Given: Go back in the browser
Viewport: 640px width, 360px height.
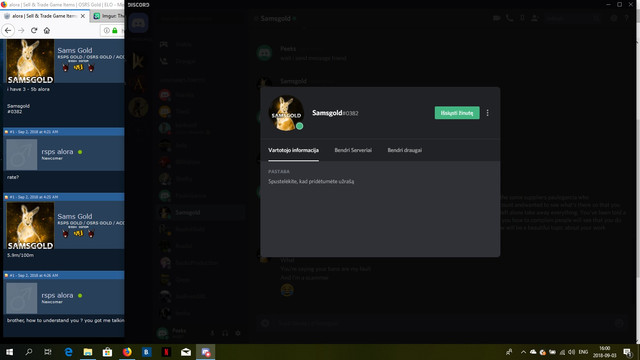Looking at the screenshot, I should pyautogui.click(x=8, y=31).
